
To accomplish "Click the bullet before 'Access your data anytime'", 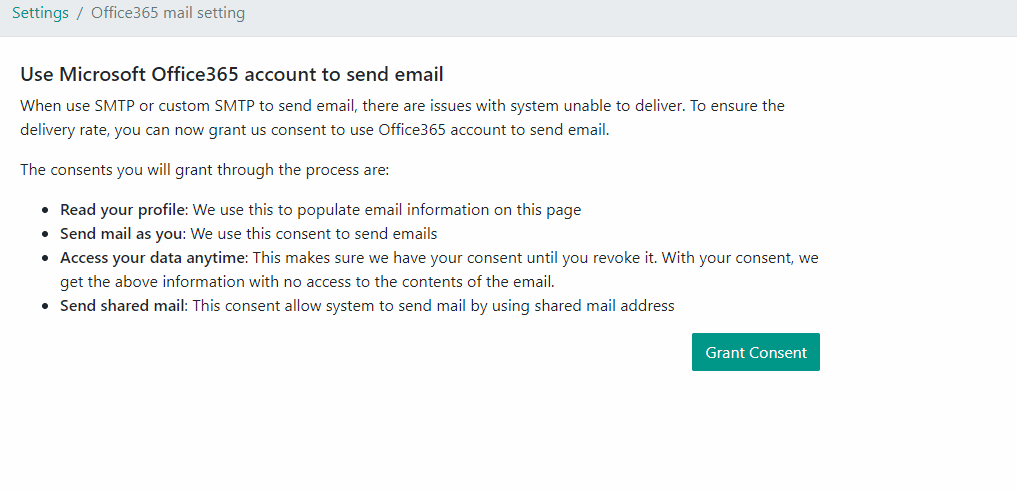I will pos(45,258).
